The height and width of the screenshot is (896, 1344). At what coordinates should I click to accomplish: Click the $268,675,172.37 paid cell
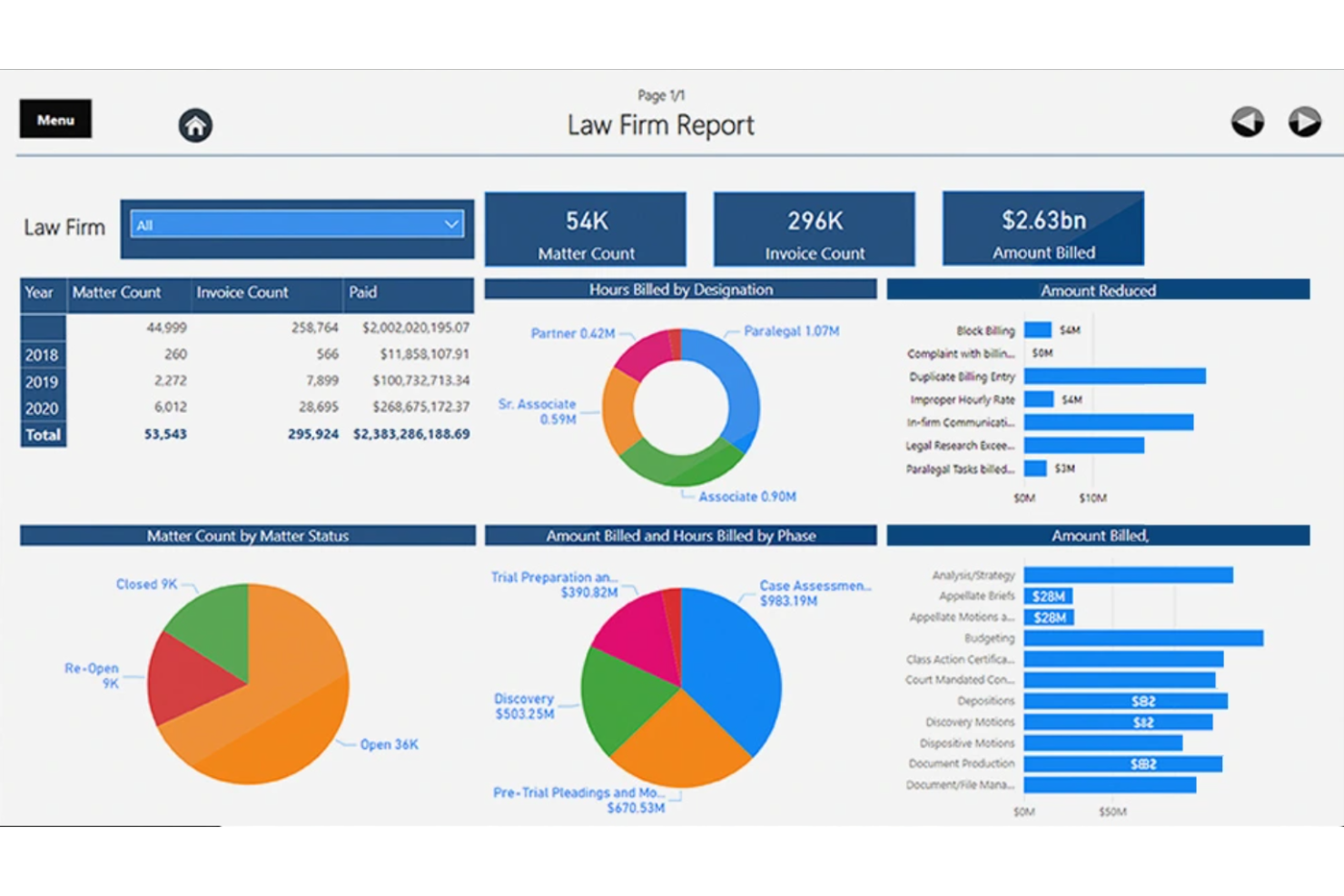[x=420, y=407]
